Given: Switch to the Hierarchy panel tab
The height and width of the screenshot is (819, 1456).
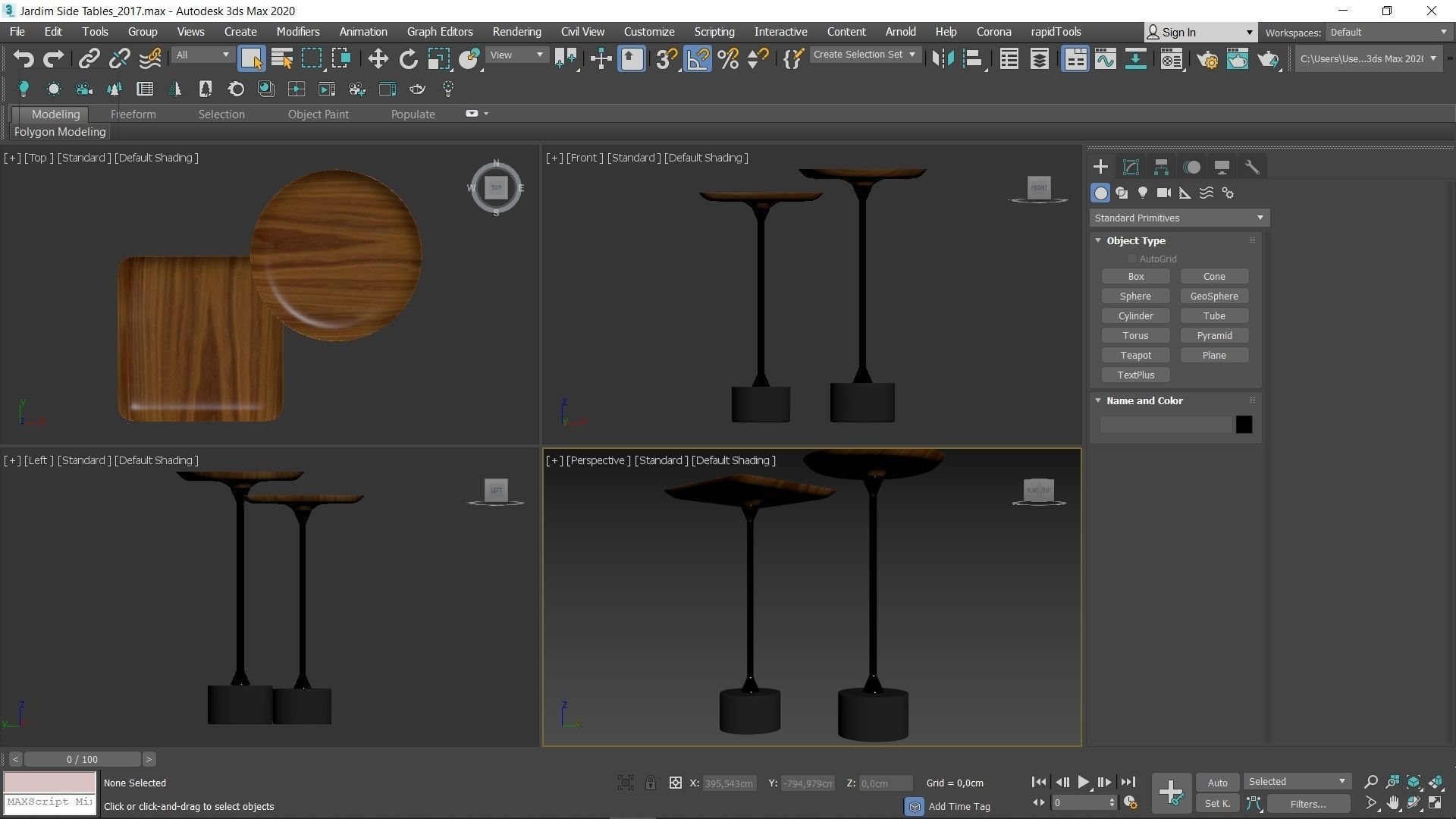Looking at the screenshot, I should click(1161, 167).
